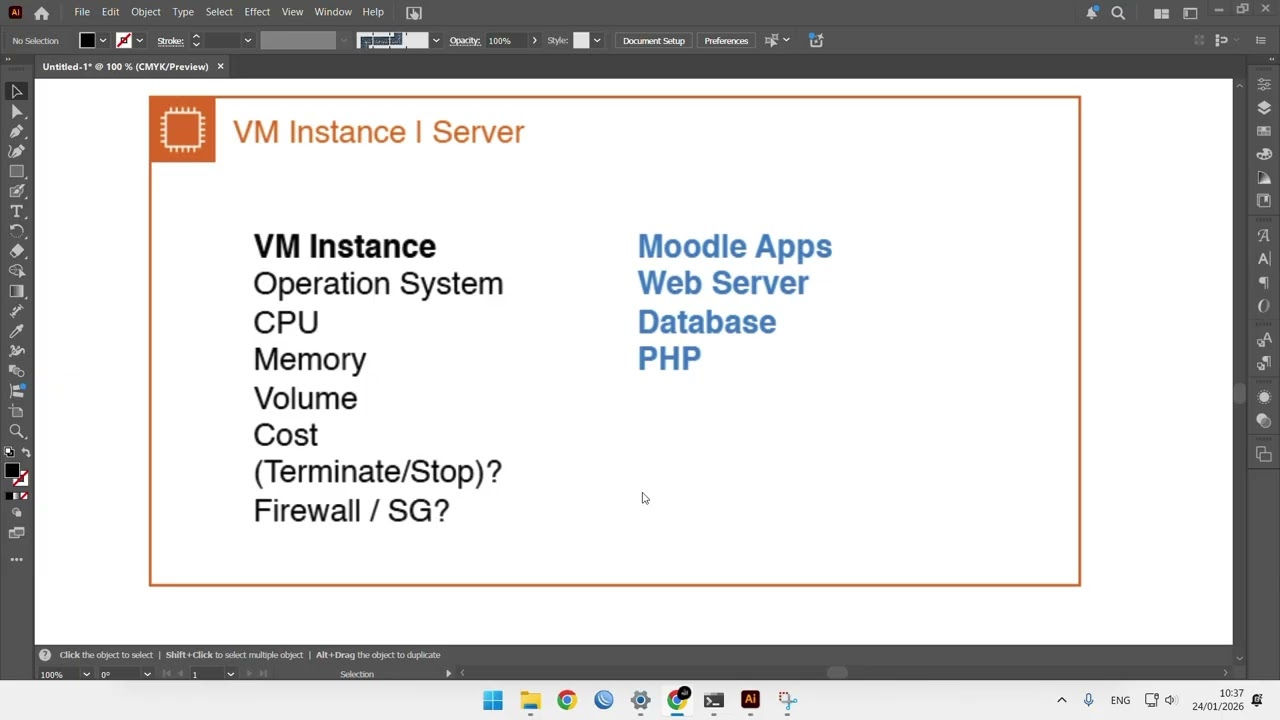Open the stroke color dropdown arrow

[139, 41]
